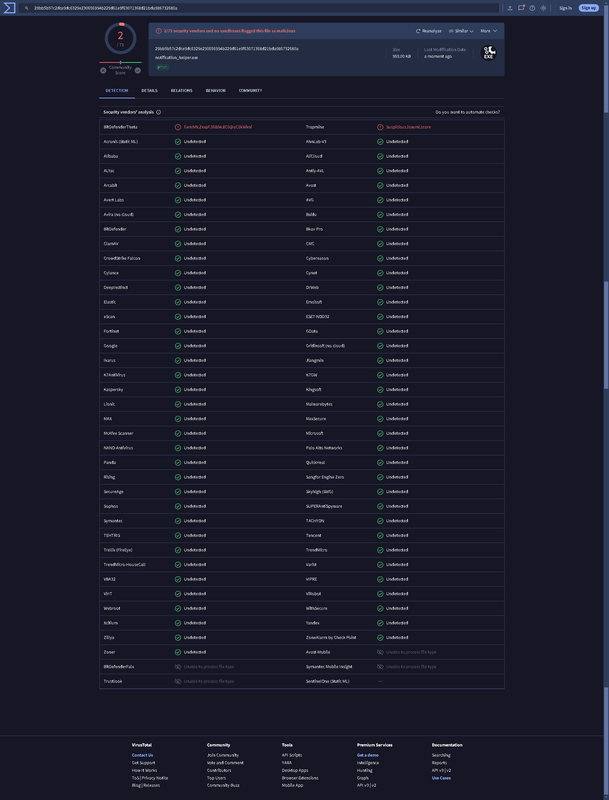Click the 2/73 detection score ring

click(120, 38)
